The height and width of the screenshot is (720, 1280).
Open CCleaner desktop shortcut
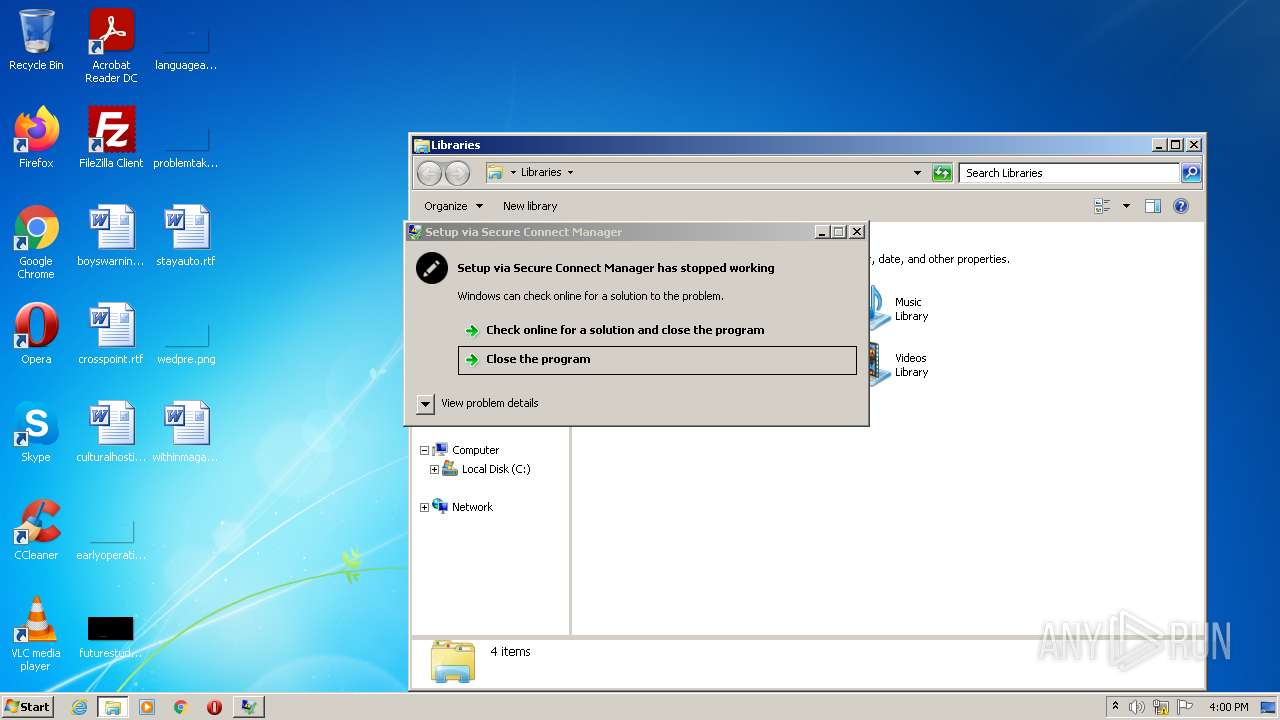click(x=36, y=530)
